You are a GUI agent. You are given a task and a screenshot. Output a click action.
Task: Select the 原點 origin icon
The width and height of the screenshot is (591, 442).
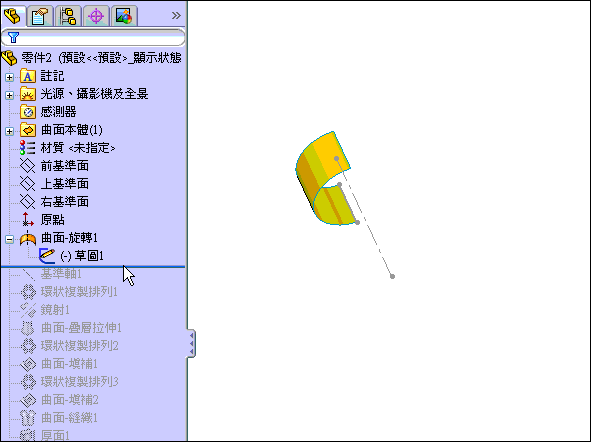point(28,220)
